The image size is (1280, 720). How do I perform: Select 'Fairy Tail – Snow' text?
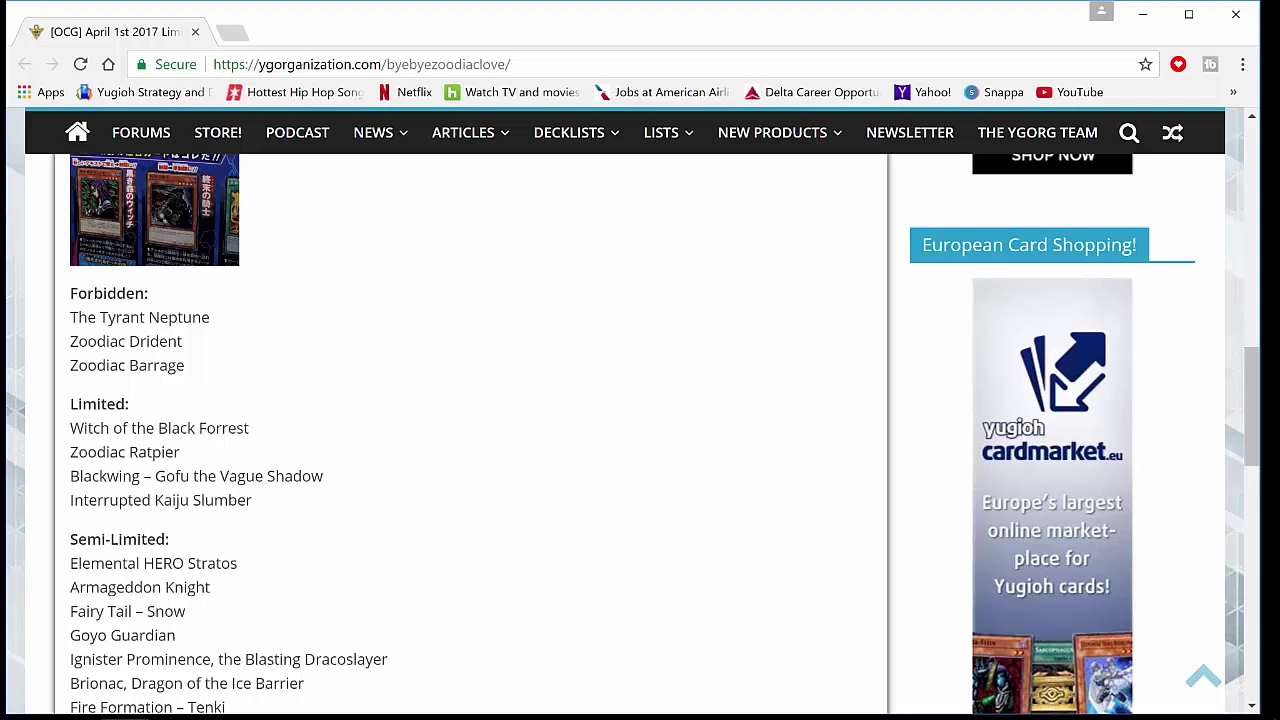pyautogui.click(x=127, y=611)
